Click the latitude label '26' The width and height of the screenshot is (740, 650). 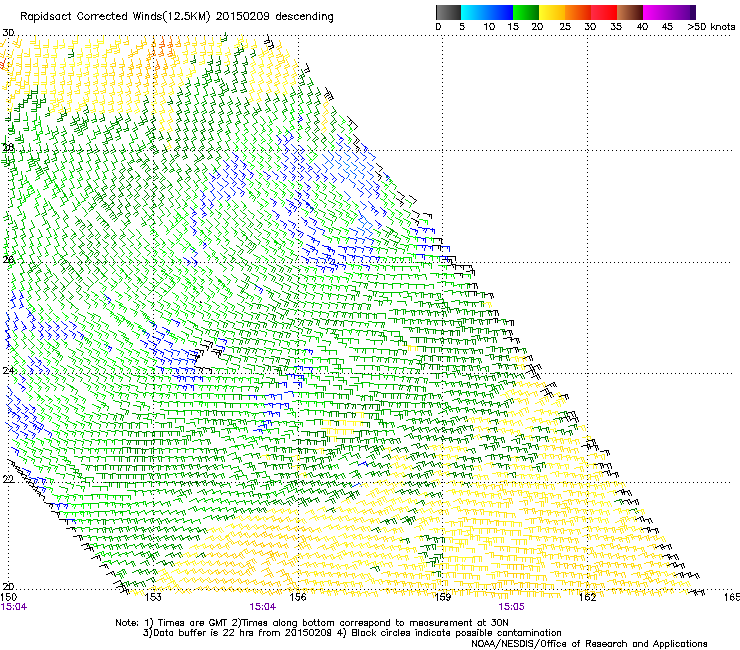click(8, 260)
